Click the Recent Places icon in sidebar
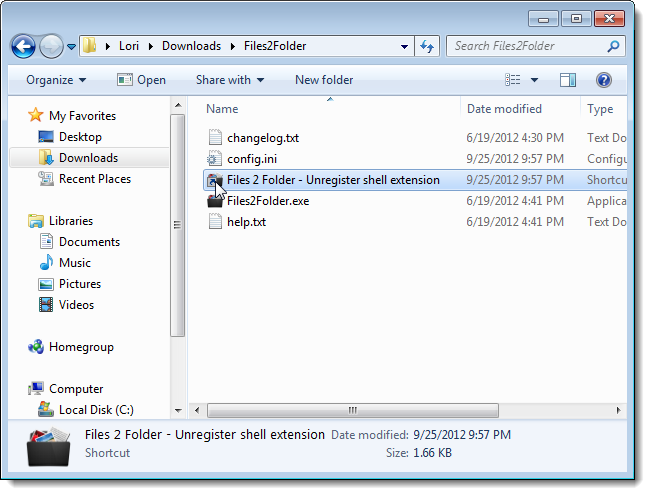The width and height of the screenshot is (650, 495). 46,179
